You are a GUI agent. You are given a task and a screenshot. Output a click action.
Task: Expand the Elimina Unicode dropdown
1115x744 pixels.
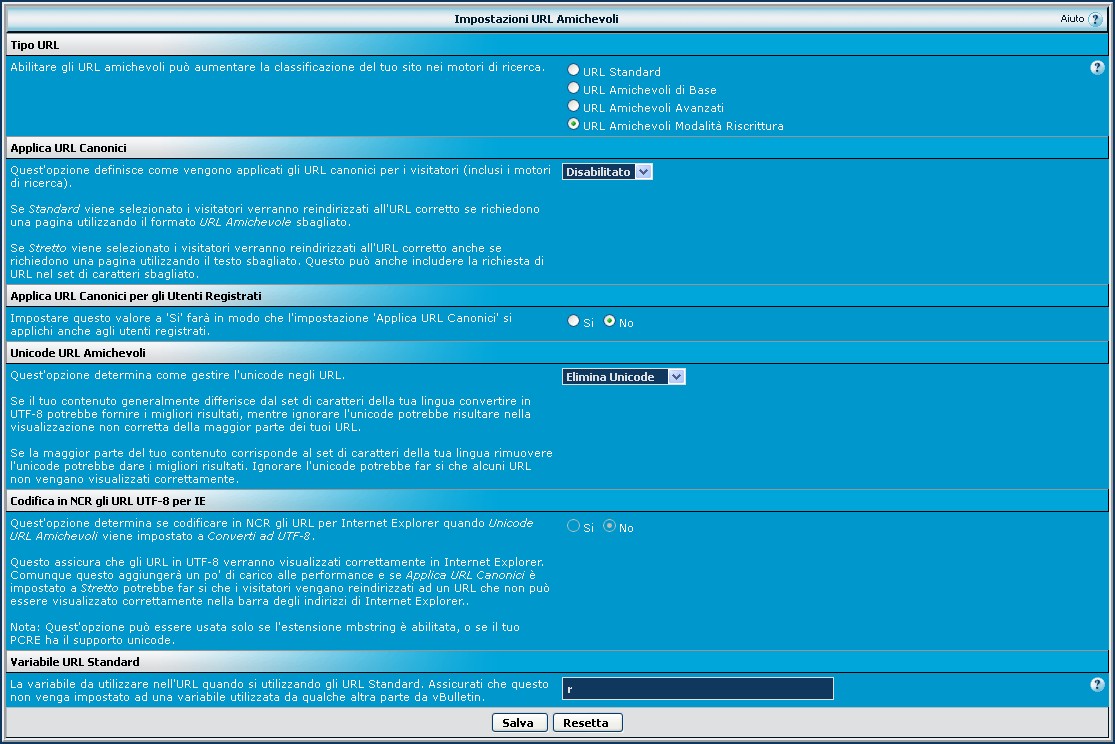coord(624,377)
